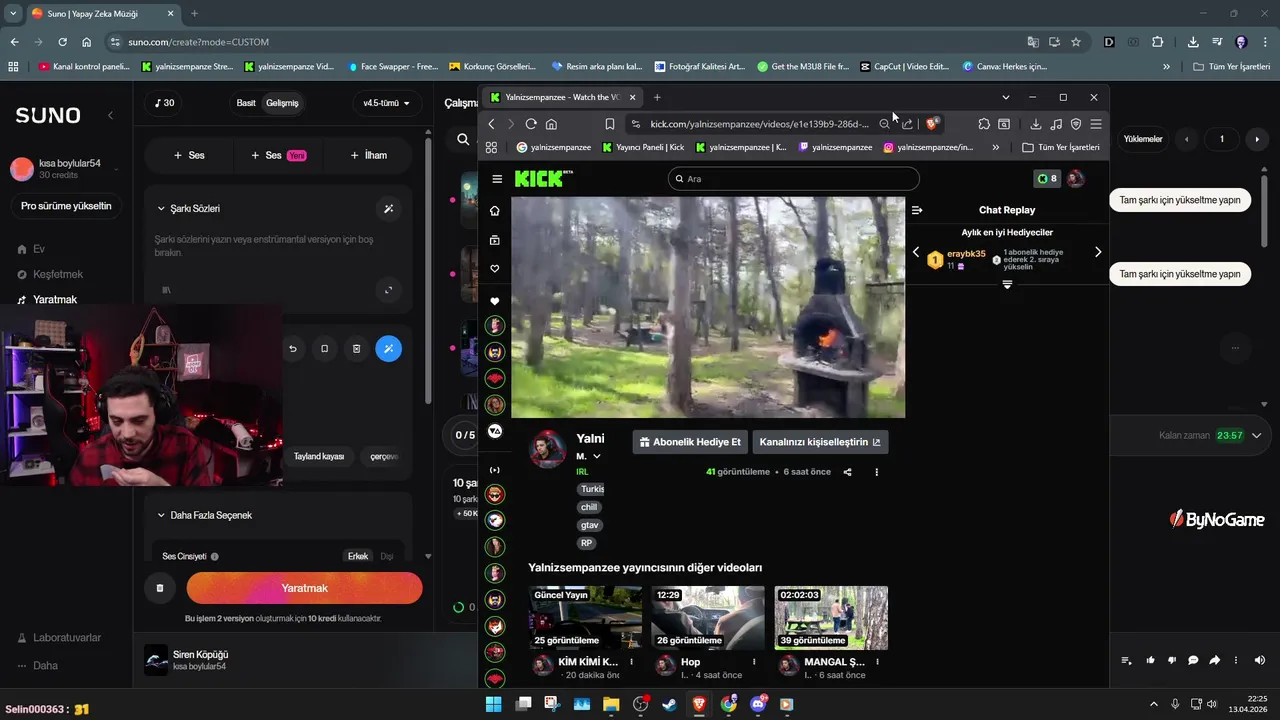The height and width of the screenshot is (720, 1280).
Task: Select Gelişmiş mode in Suno
Action: tap(282, 103)
